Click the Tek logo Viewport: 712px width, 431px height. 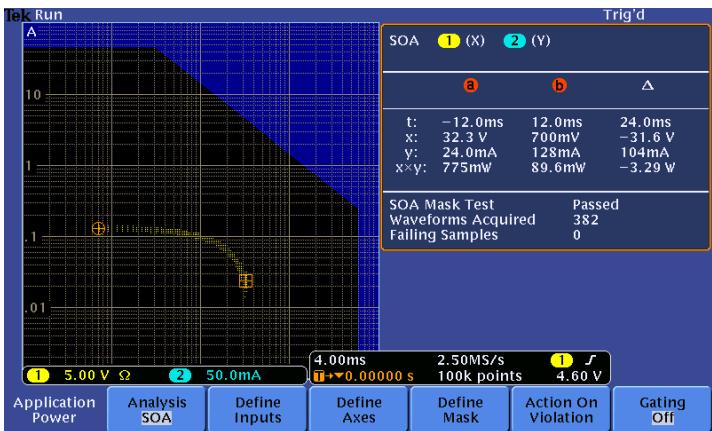coord(17,16)
